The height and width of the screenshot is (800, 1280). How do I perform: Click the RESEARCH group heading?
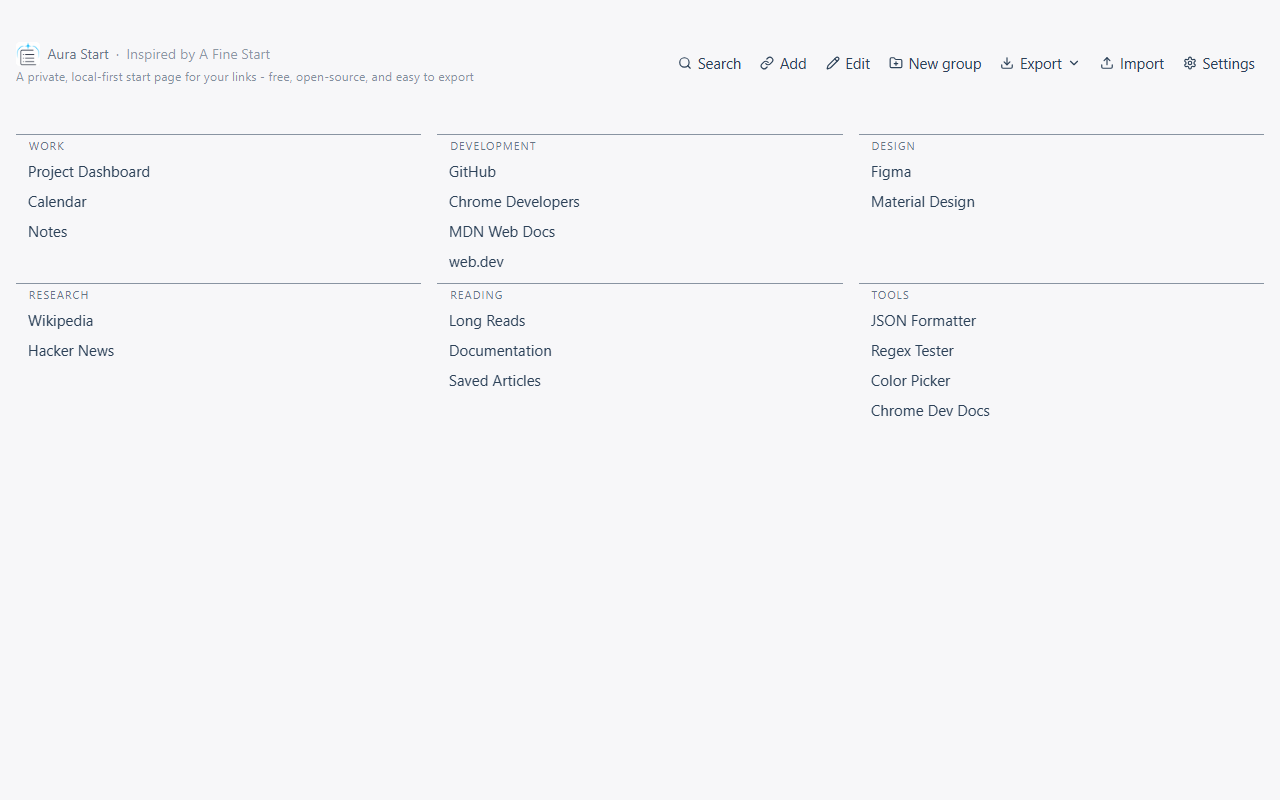point(59,295)
